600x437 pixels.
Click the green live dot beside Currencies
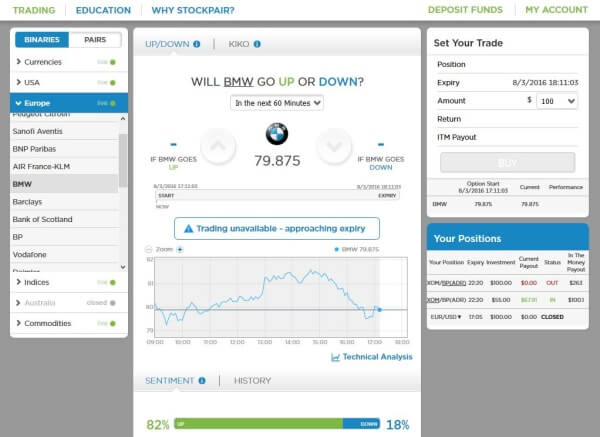pyautogui.click(x=112, y=62)
